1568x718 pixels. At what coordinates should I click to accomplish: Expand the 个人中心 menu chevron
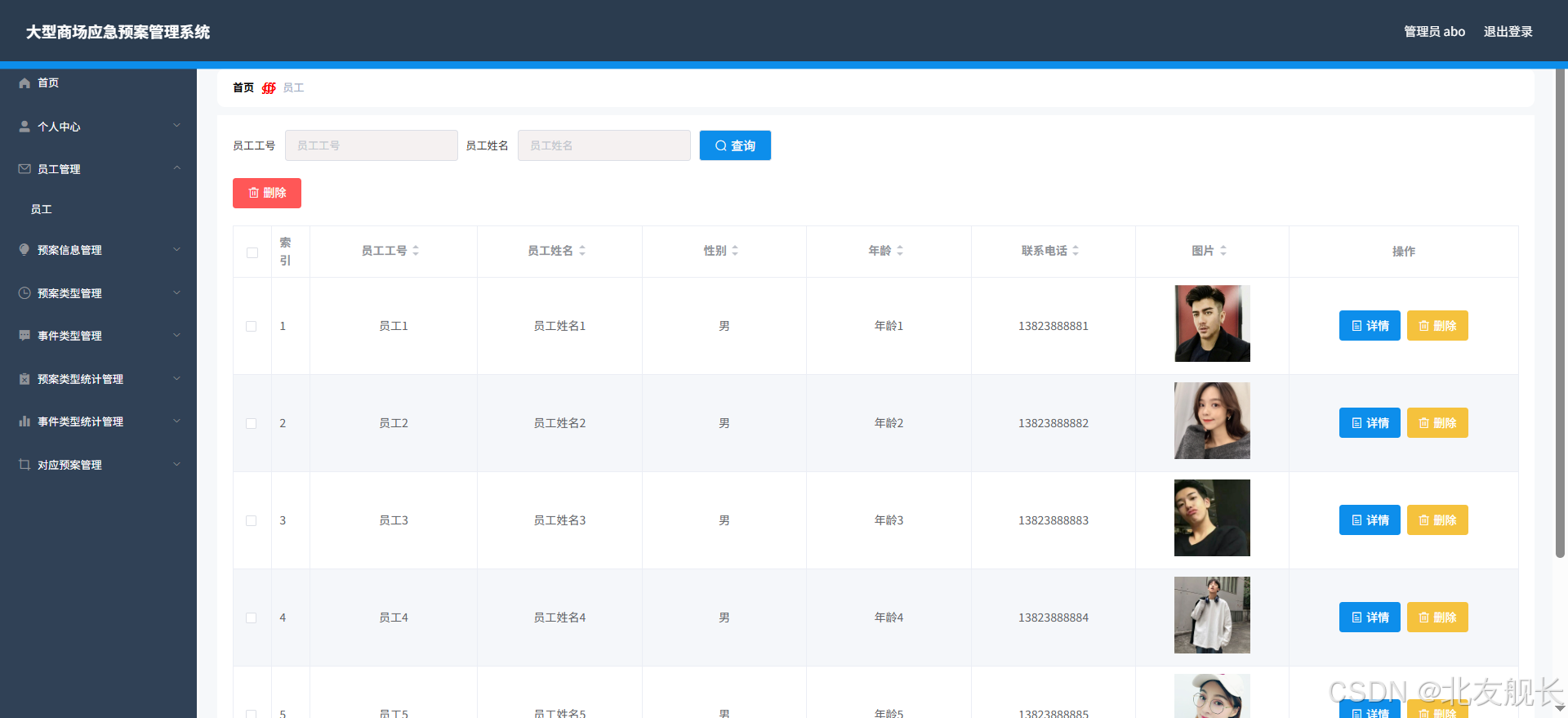coord(176,126)
